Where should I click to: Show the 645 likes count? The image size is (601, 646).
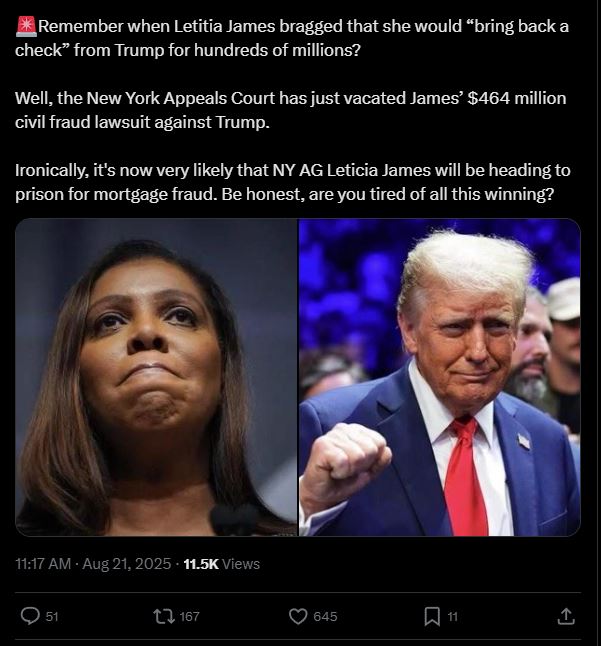coord(325,617)
